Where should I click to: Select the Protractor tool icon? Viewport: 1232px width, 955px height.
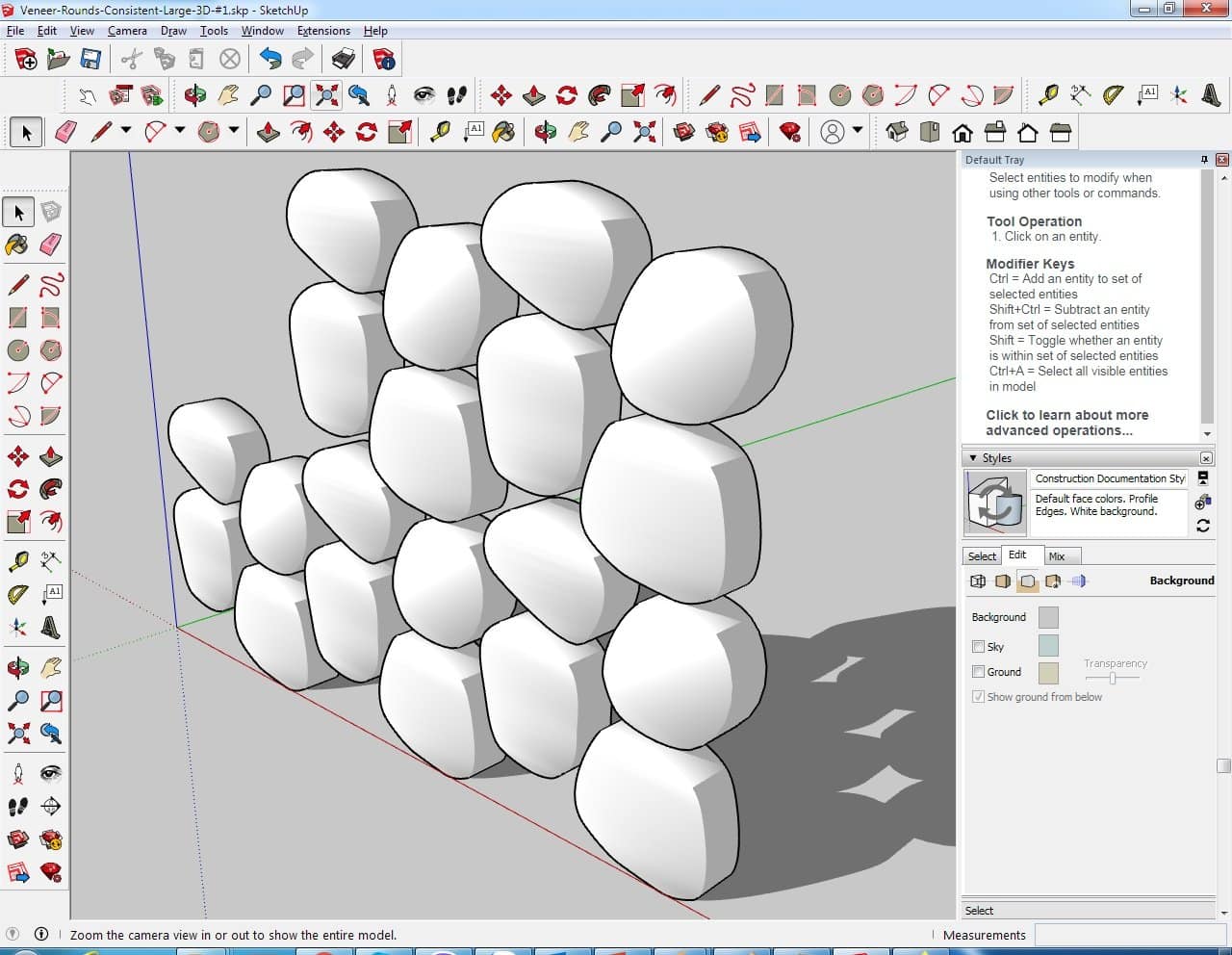tap(1113, 95)
